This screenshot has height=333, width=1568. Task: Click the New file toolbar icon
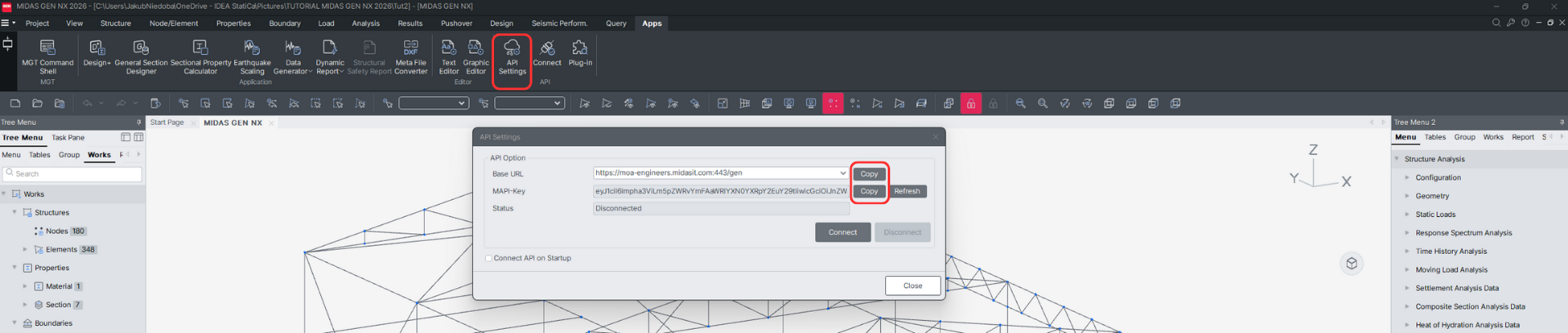click(15, 104)
